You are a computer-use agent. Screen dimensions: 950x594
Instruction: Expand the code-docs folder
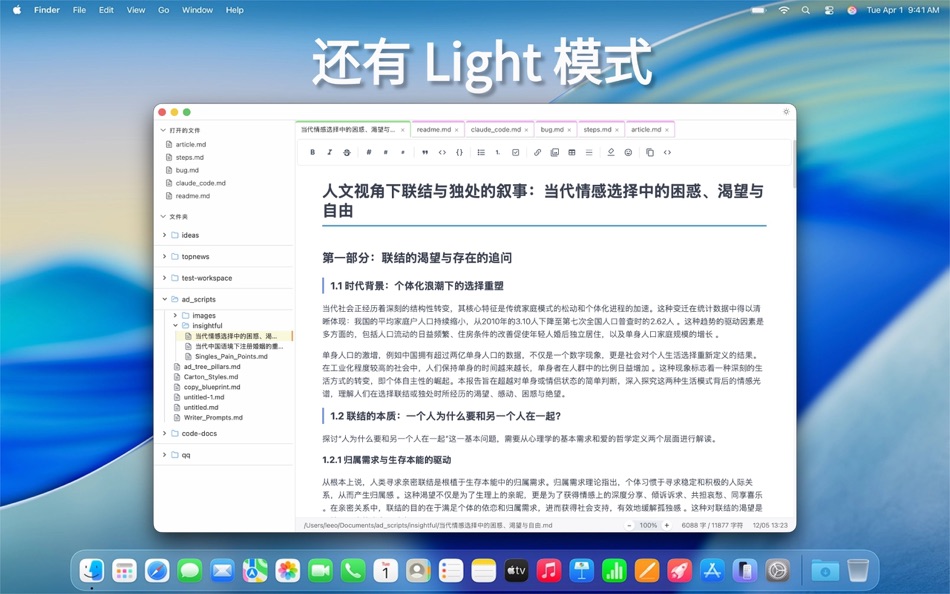[x=164, y=433]
